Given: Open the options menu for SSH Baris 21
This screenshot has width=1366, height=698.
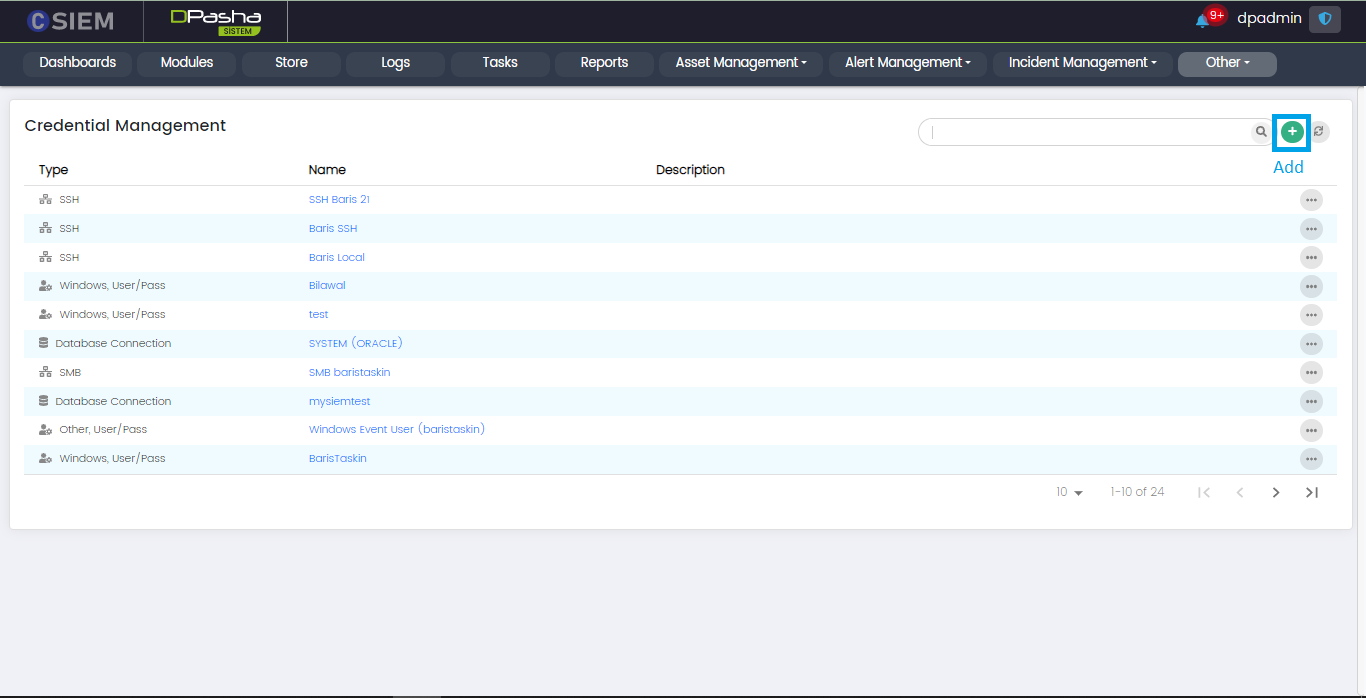Looking at the screenshot, I should 1311,200.
